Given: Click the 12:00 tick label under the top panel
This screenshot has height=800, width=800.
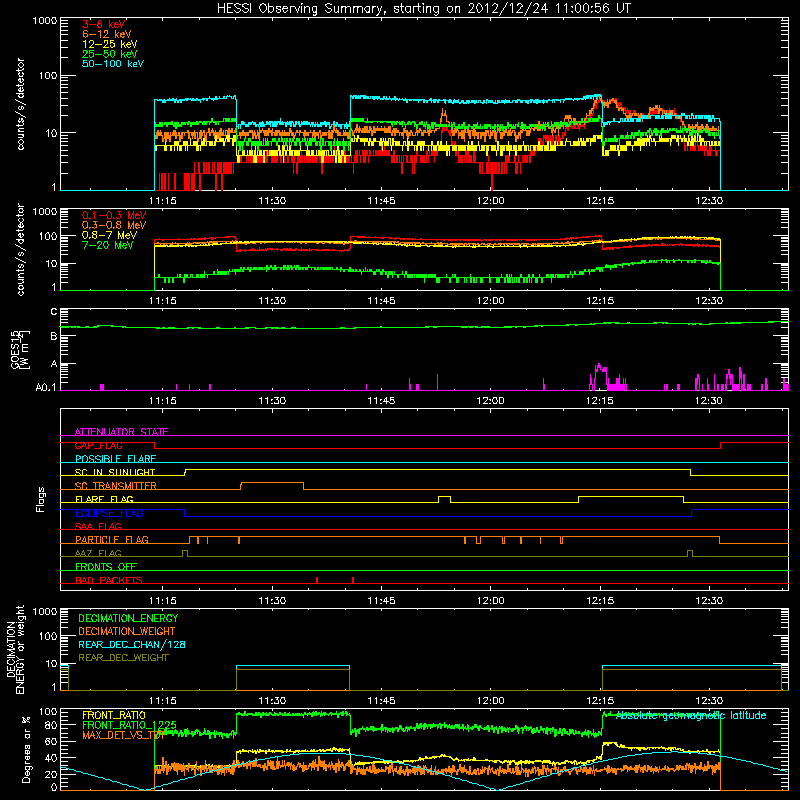Looking at the screenshot, I should tap(490, 201).
